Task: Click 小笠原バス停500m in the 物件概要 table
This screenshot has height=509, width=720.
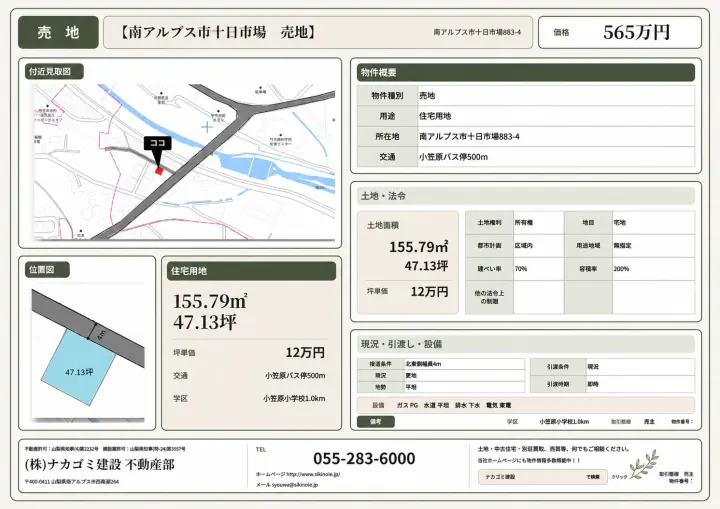Action: point(453,157)
